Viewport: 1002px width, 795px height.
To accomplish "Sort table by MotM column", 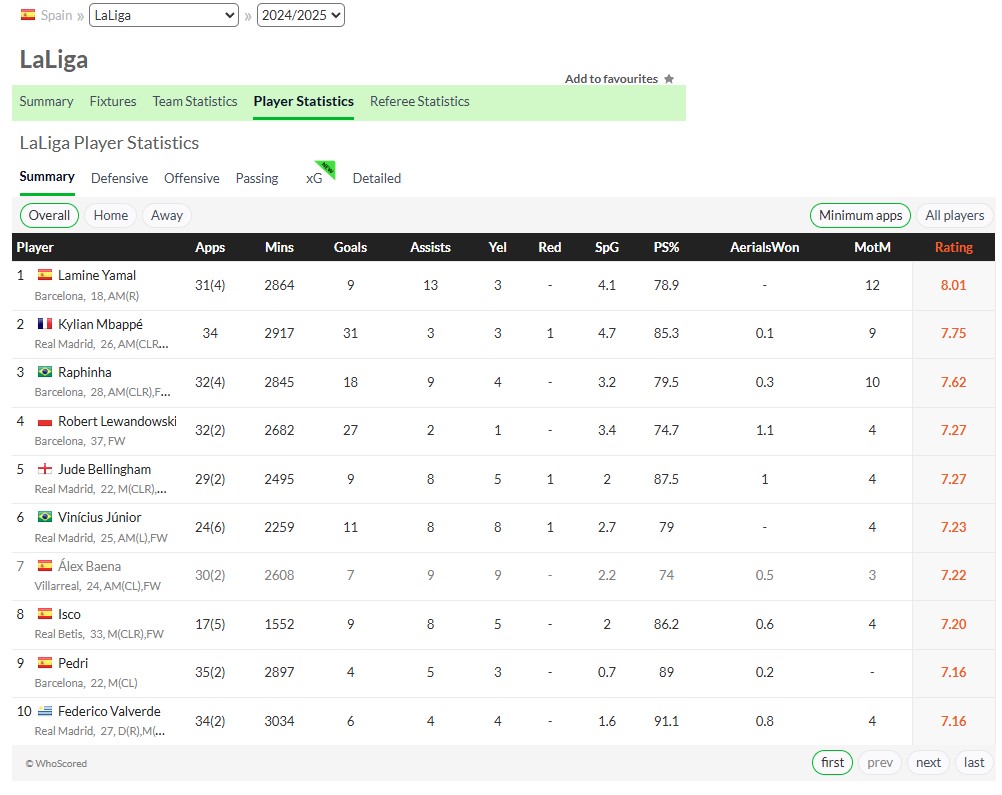I will (872, 247).
